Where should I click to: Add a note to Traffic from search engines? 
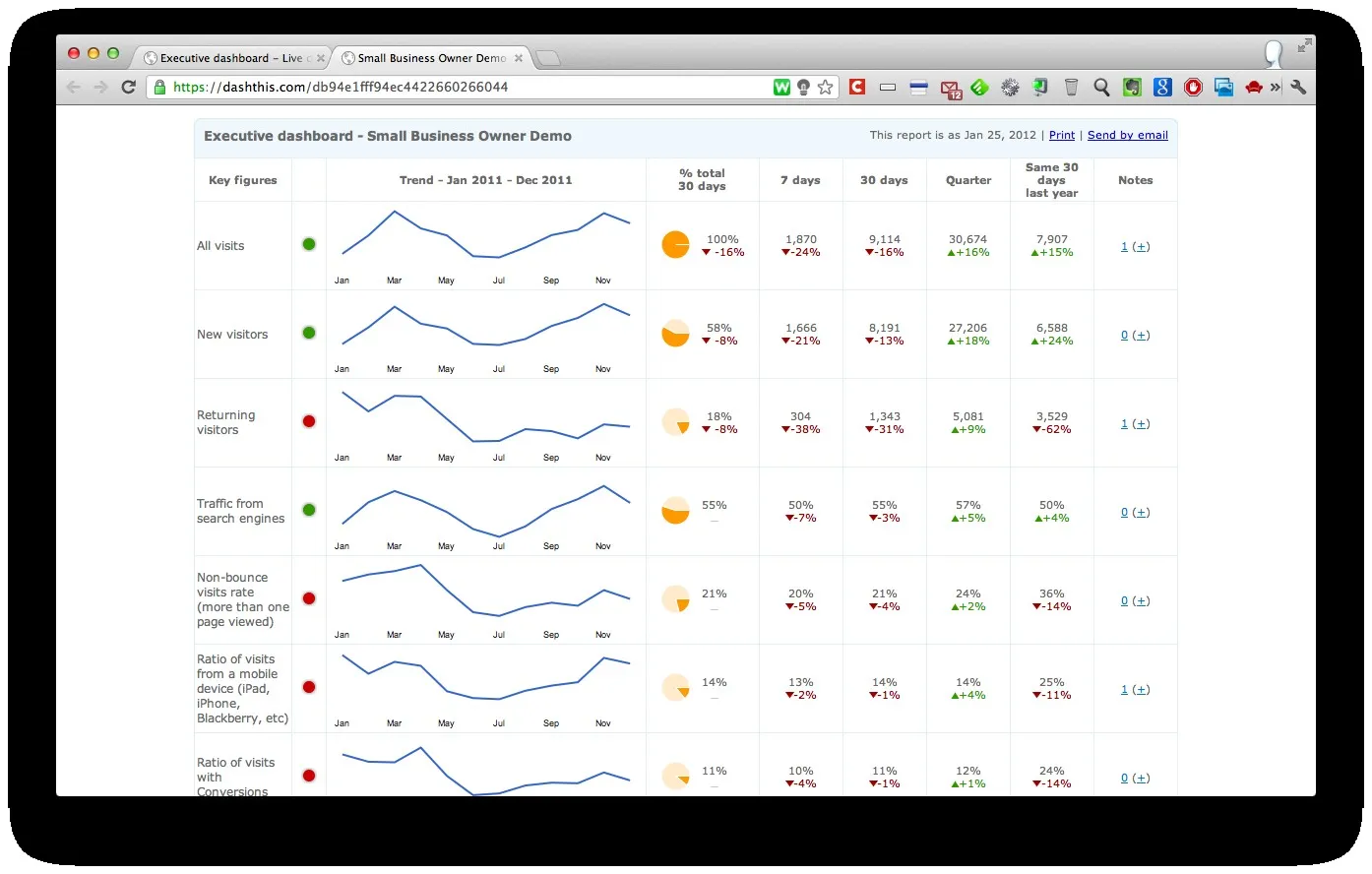pos(1141,513)
